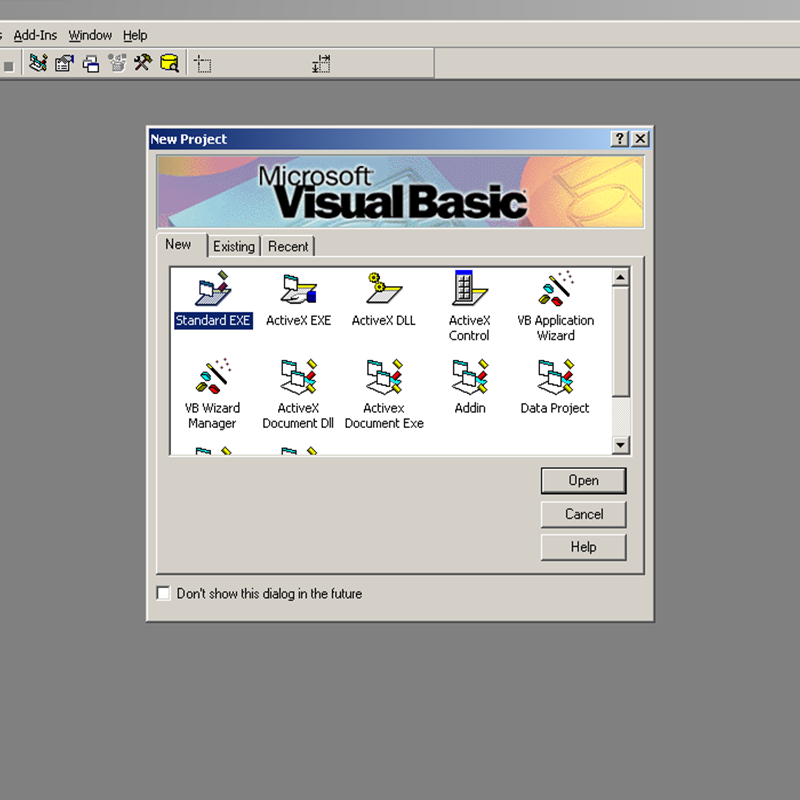This screenshot has width=800, height=800.
Task: Switch to the New tab
Action: 178,244
